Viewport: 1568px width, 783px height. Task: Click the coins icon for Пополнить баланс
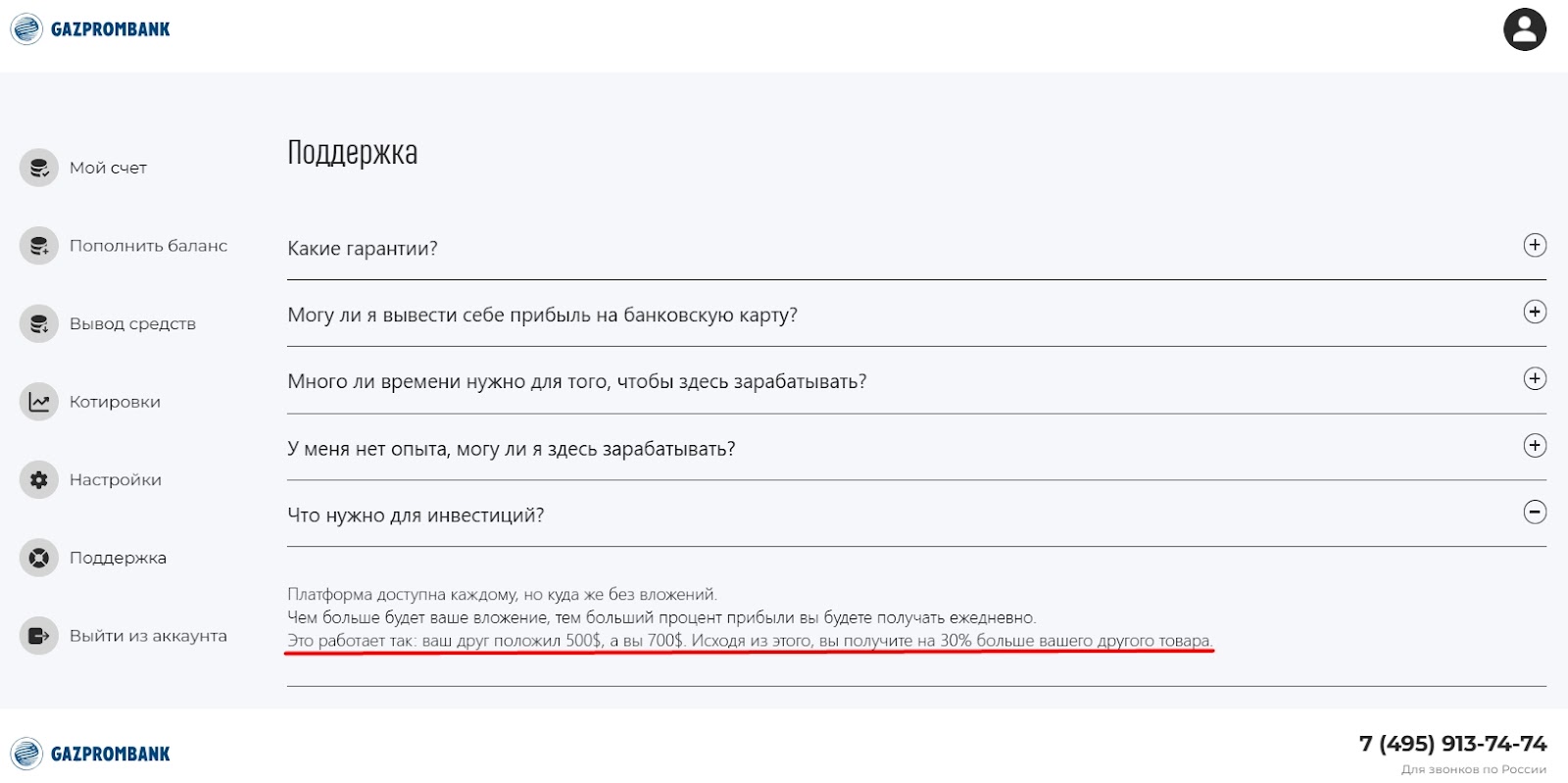39,246
